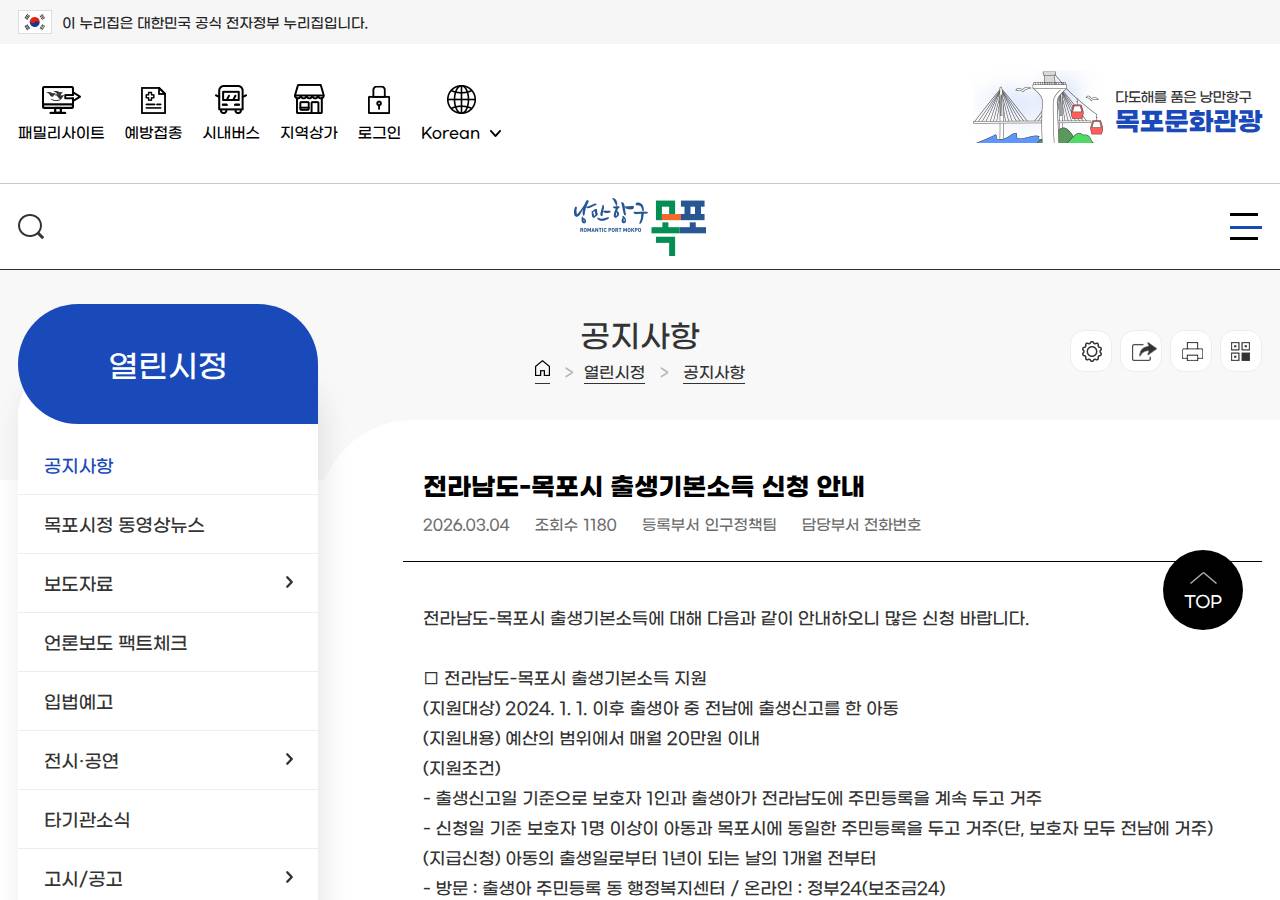Open the hamburger main menu

click(x=1245, y=227)
